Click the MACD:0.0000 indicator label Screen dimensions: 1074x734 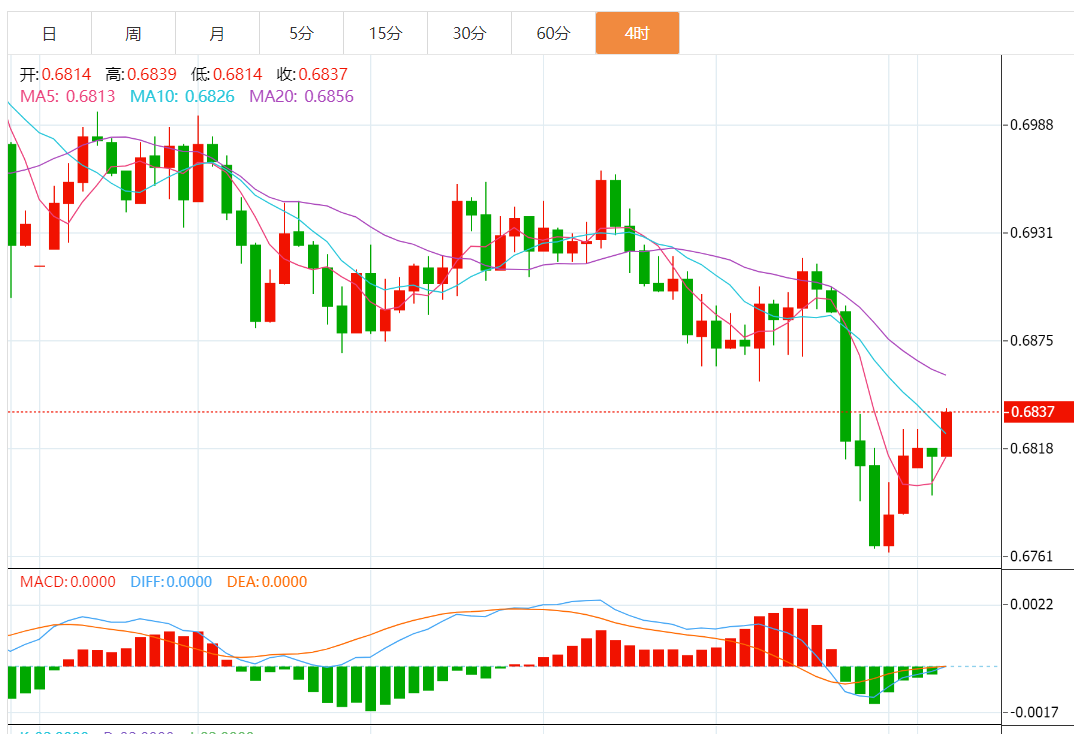[68, 582]
